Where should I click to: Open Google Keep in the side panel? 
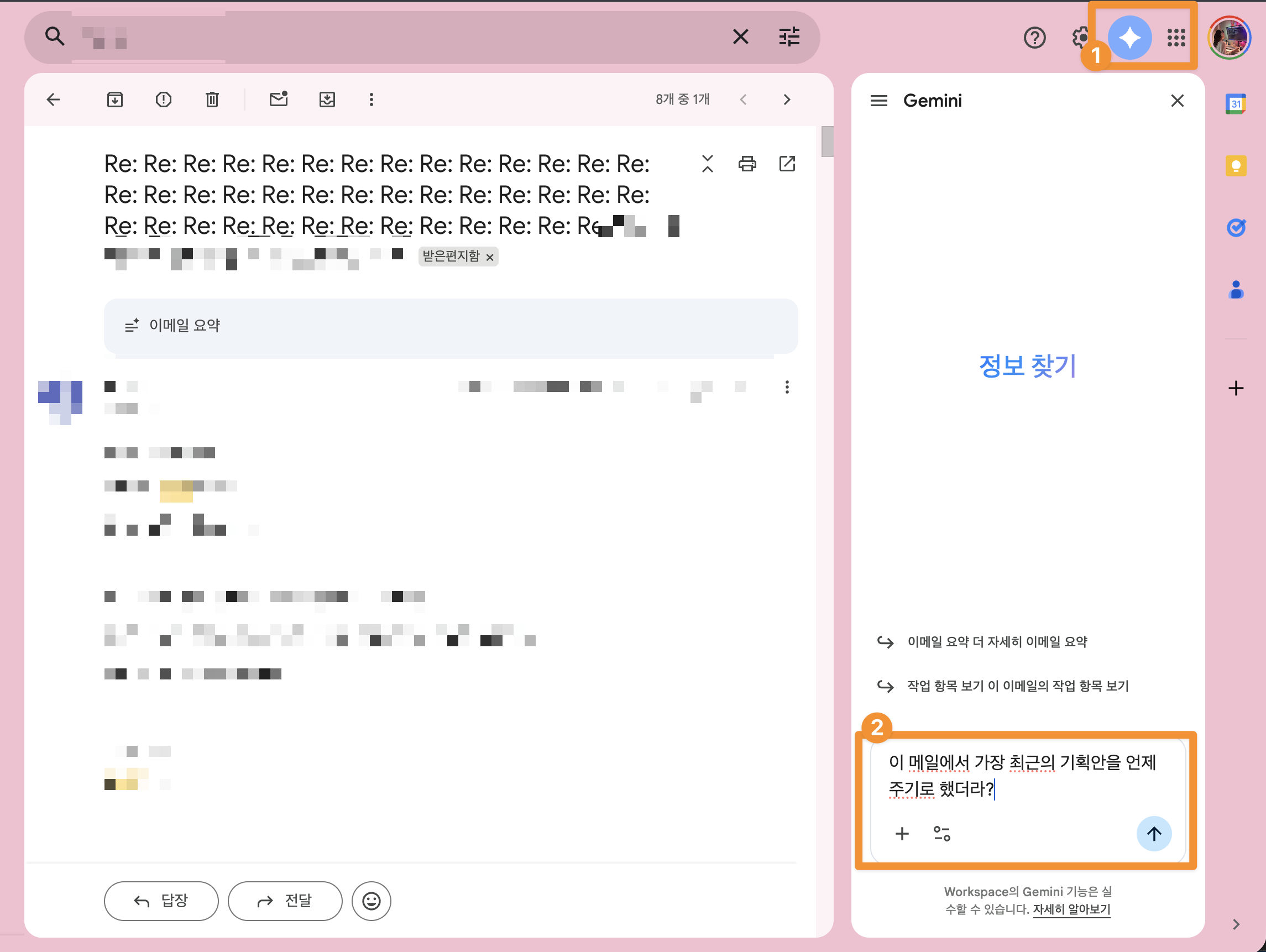point(1236,166)
